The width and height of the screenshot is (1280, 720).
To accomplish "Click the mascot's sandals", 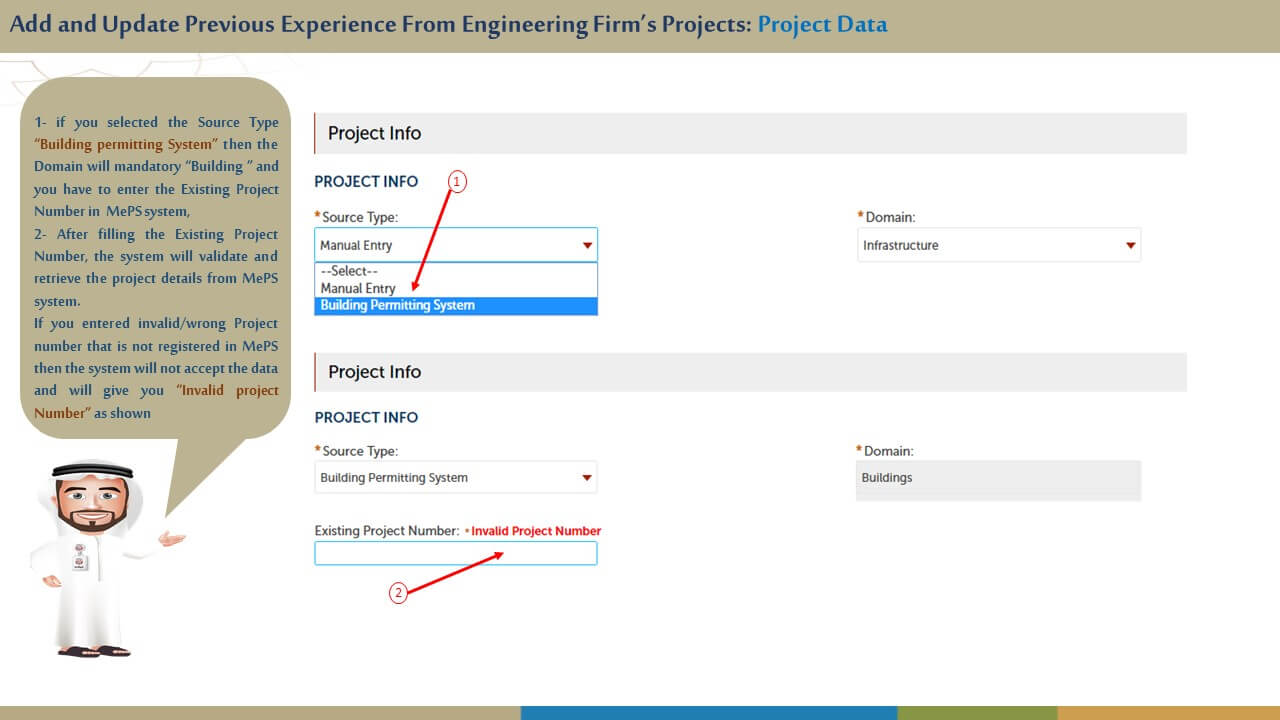I will click(93, 652).
